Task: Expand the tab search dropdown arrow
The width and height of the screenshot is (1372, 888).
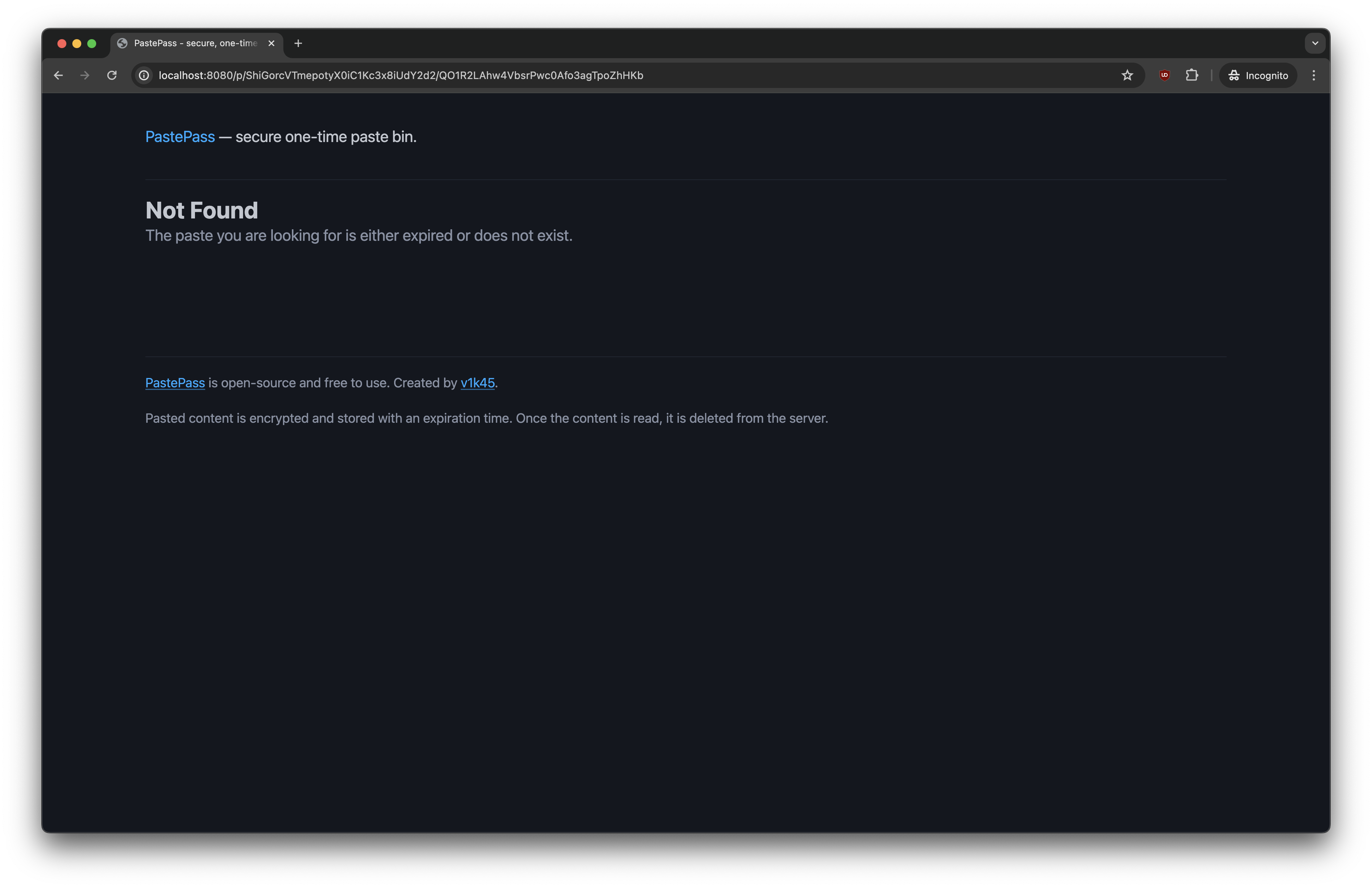Action: tap(1315, 43)
